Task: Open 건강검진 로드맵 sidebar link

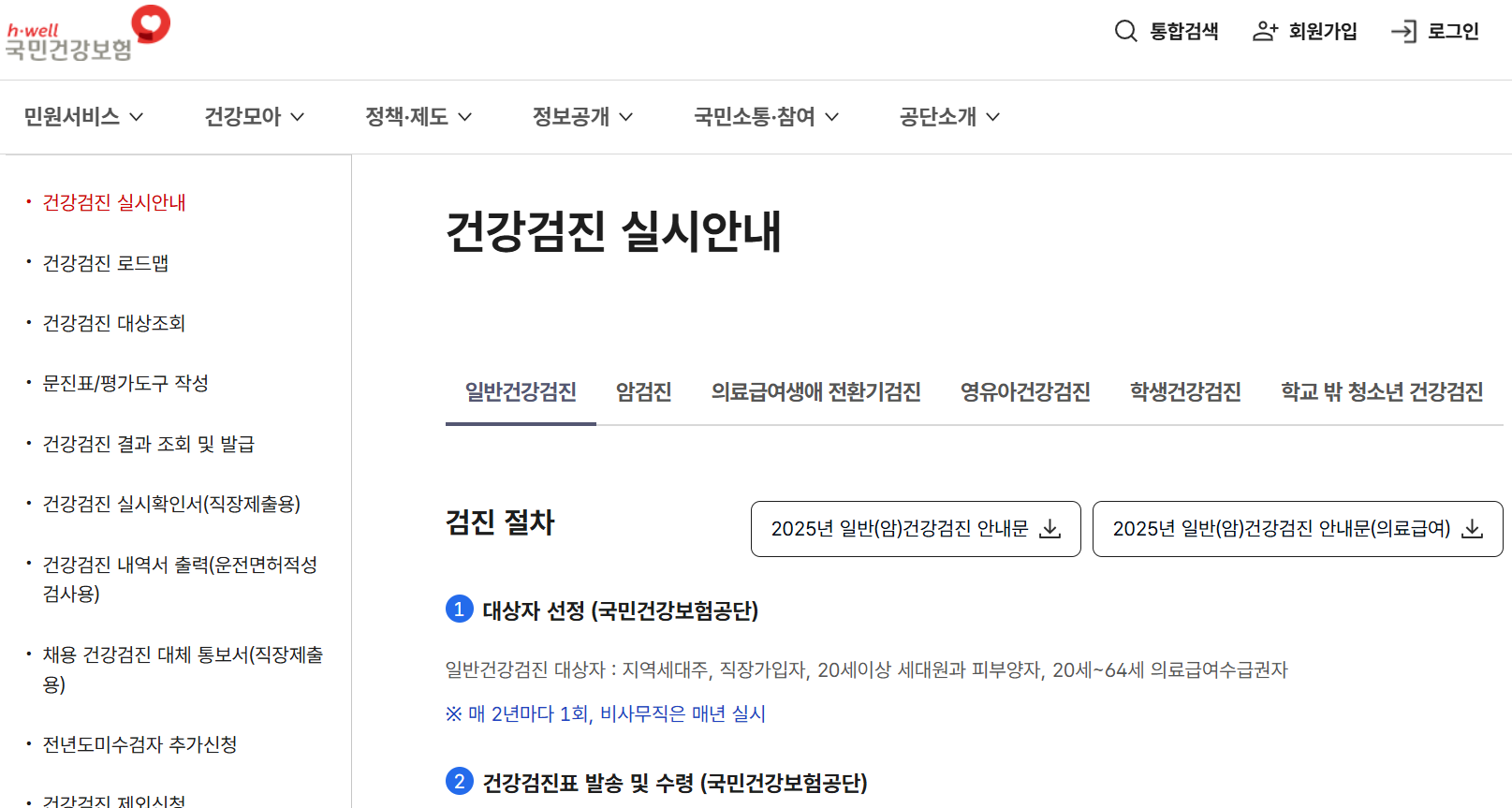Action: pyautogui.click(x=106, y=263)
